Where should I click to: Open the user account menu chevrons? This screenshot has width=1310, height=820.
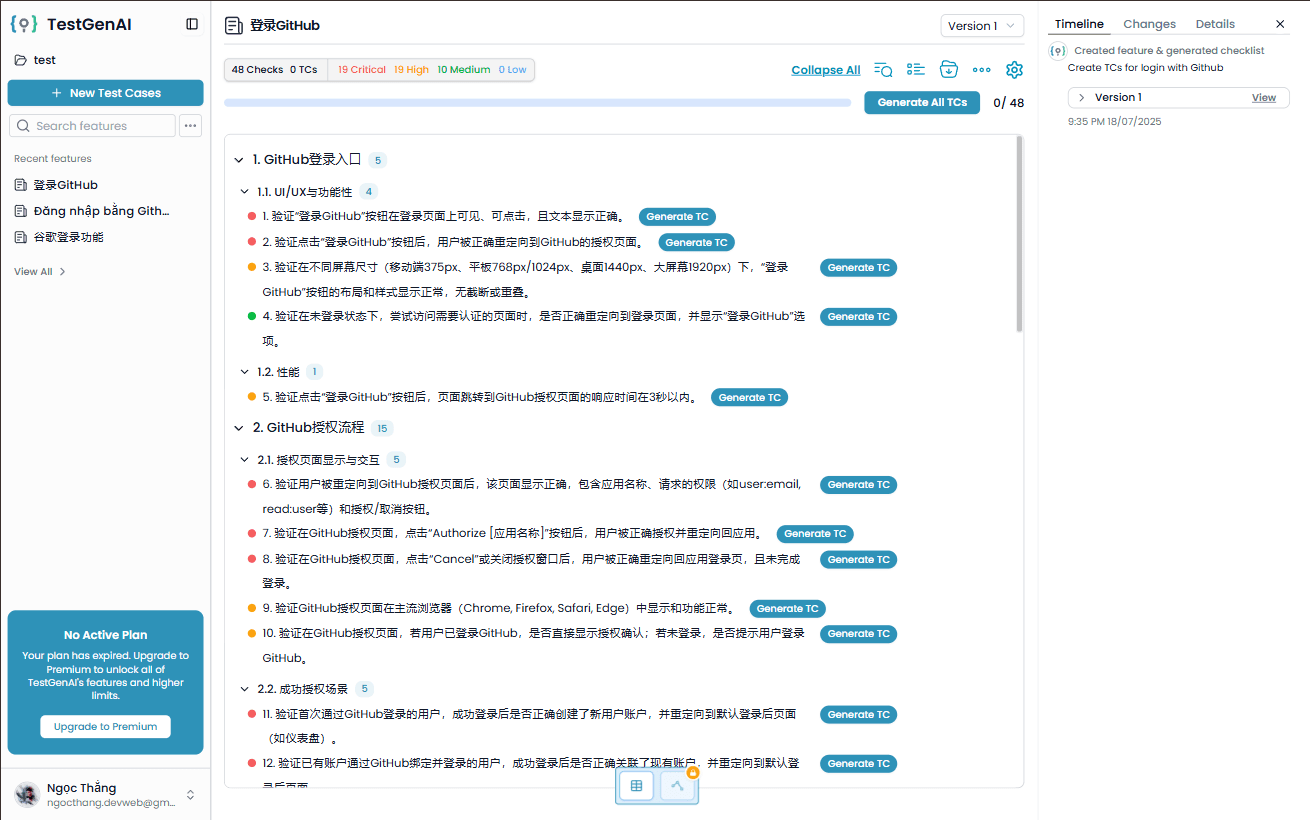pyautogui.click(x=190, y=795)
